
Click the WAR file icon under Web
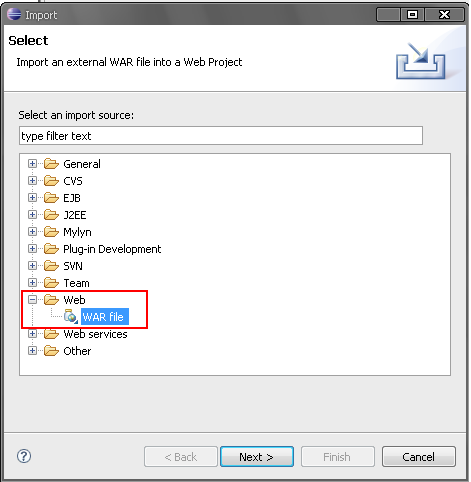coord(71,316)
